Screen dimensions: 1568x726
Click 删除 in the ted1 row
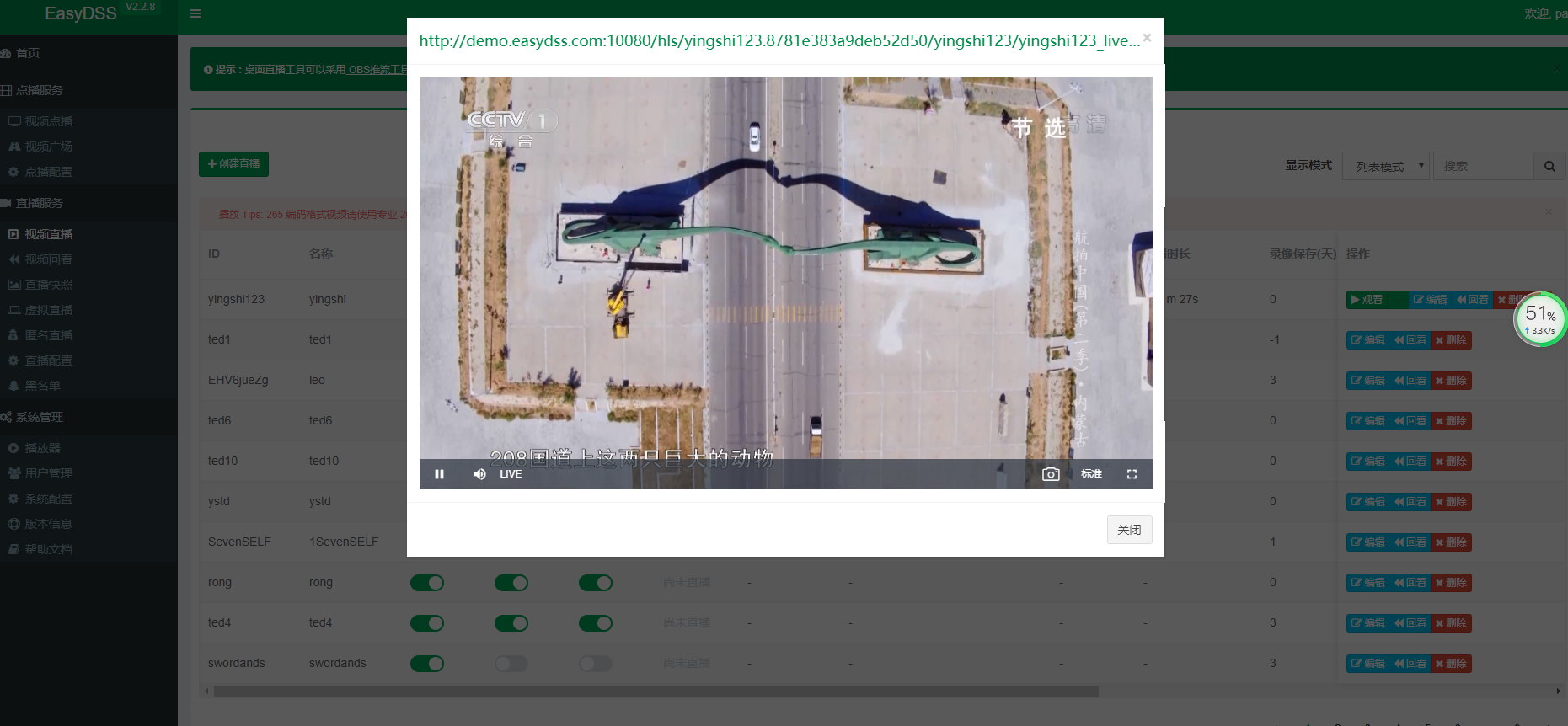click(1451, 340)
